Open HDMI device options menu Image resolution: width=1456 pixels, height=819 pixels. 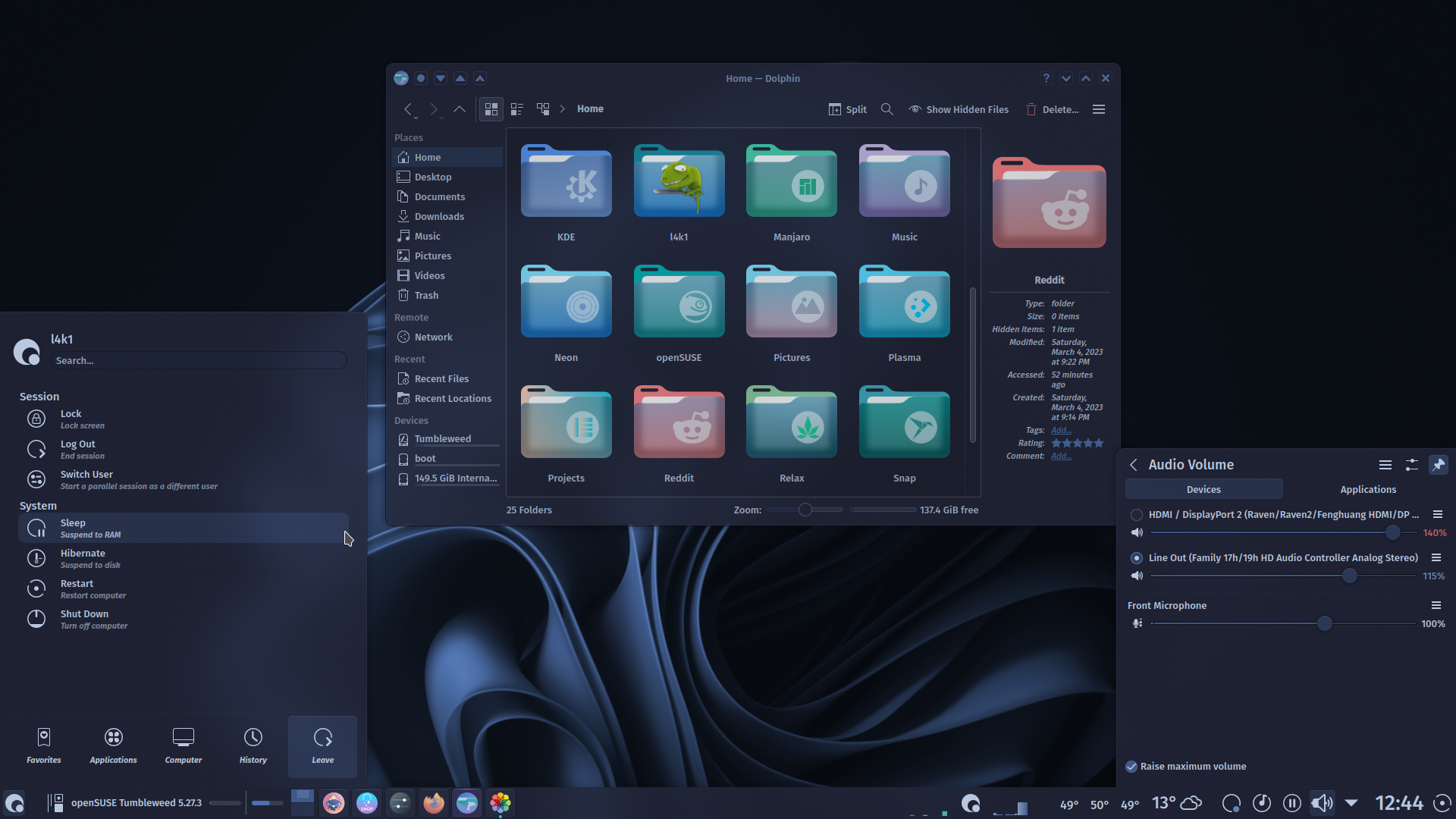pos(1437,514)
